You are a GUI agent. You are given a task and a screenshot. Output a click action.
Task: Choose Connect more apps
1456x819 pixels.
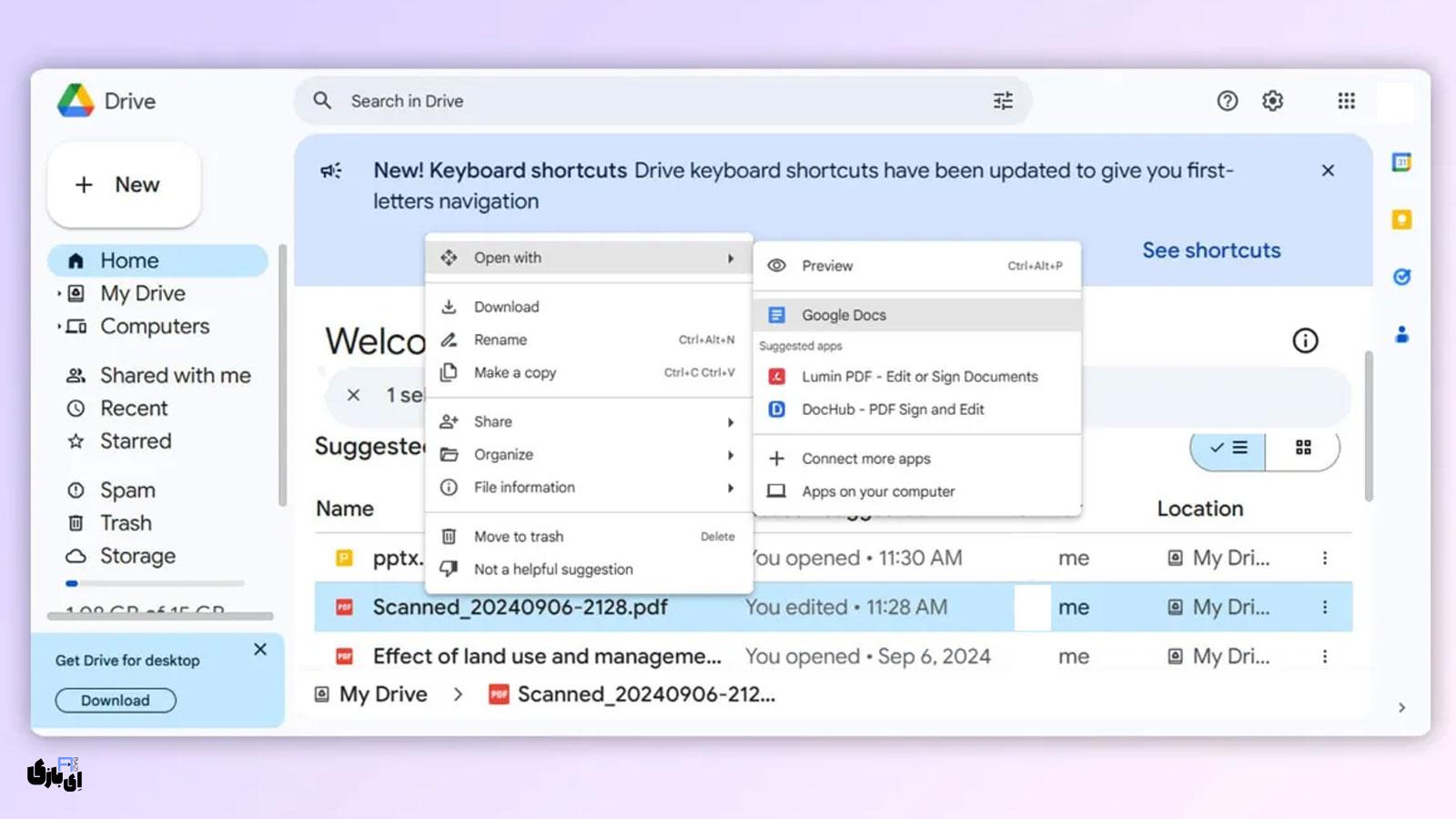point(917,459)
